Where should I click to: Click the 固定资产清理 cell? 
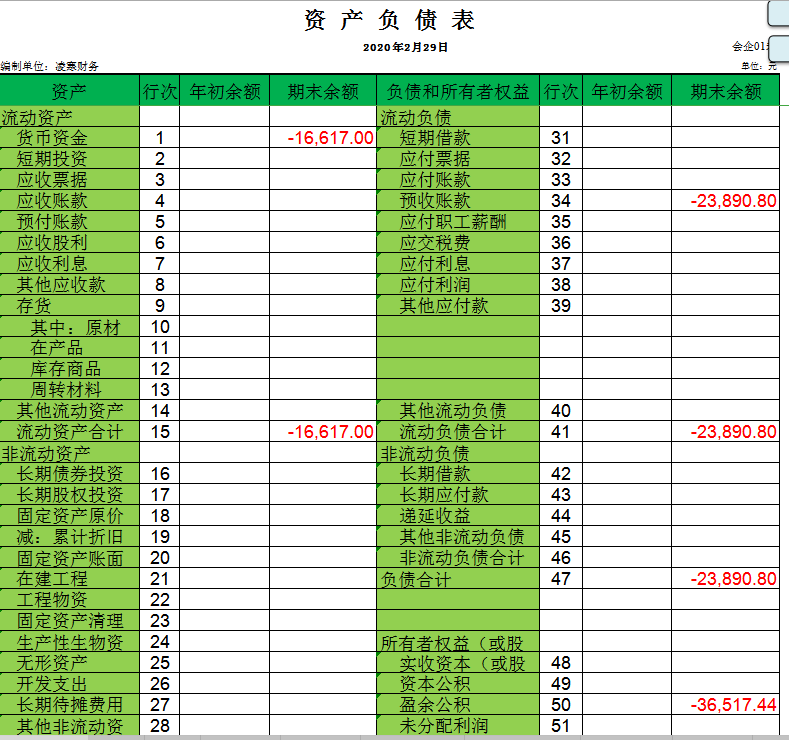click(x=69, y=621)
